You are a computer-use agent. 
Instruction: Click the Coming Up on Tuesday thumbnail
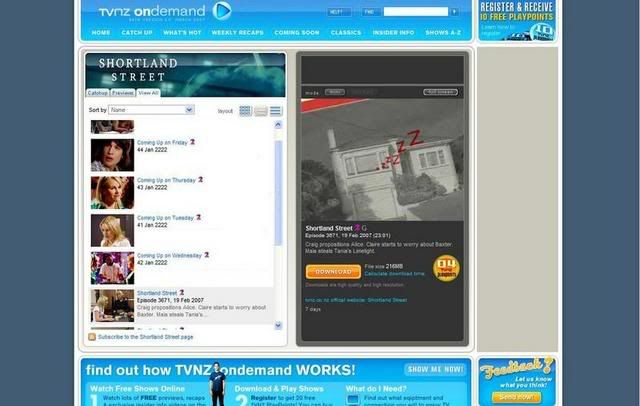(112, 231)
